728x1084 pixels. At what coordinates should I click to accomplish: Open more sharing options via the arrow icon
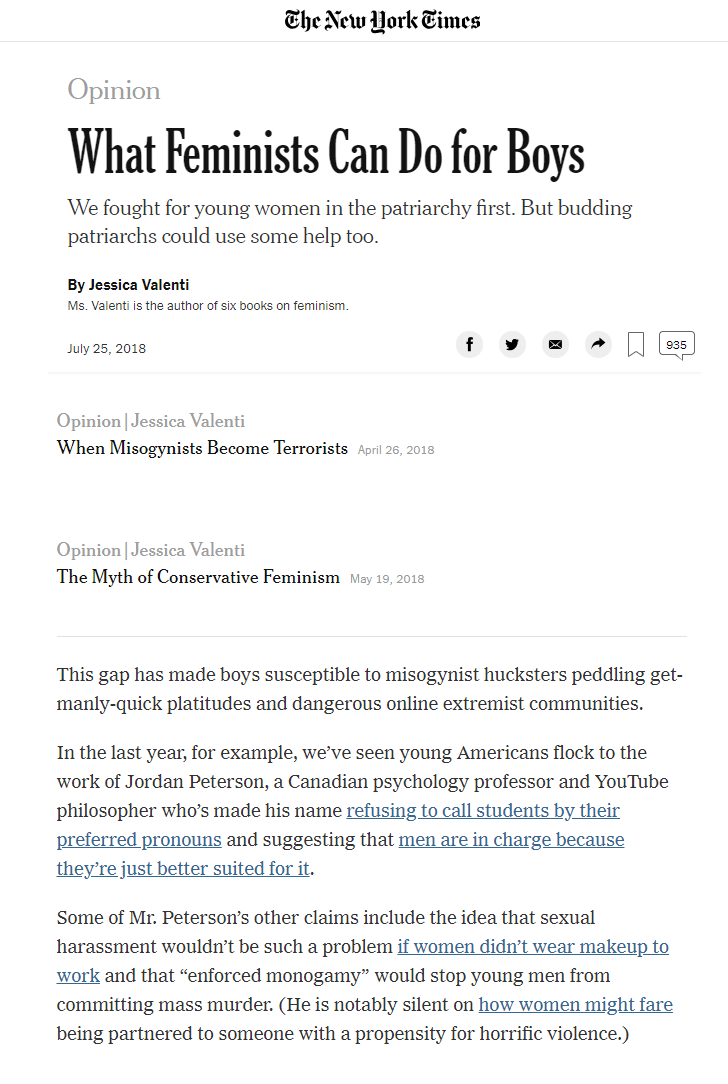(598, 344)
